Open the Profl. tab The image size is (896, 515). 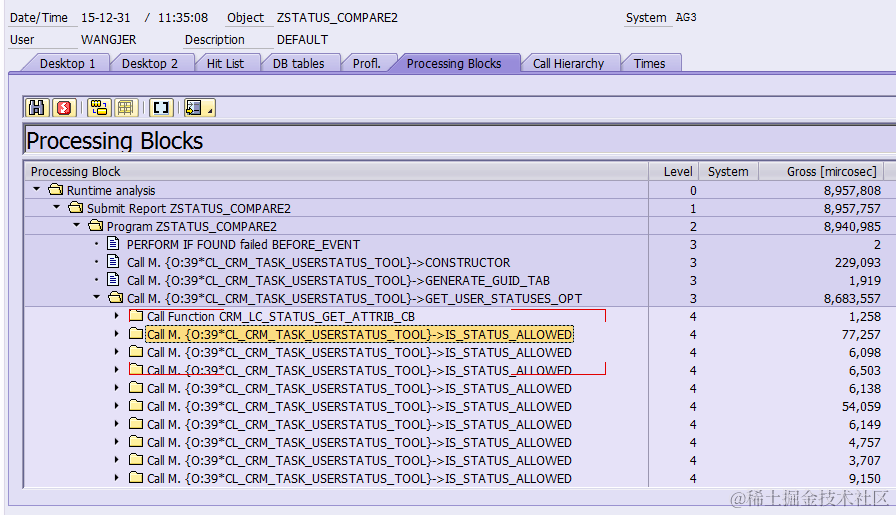[367, 63]
